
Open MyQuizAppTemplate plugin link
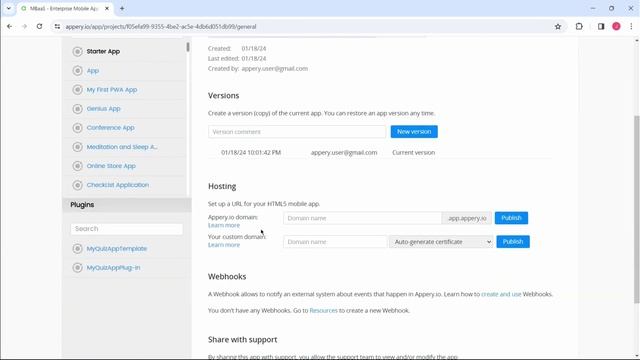(x=117, y=249)
